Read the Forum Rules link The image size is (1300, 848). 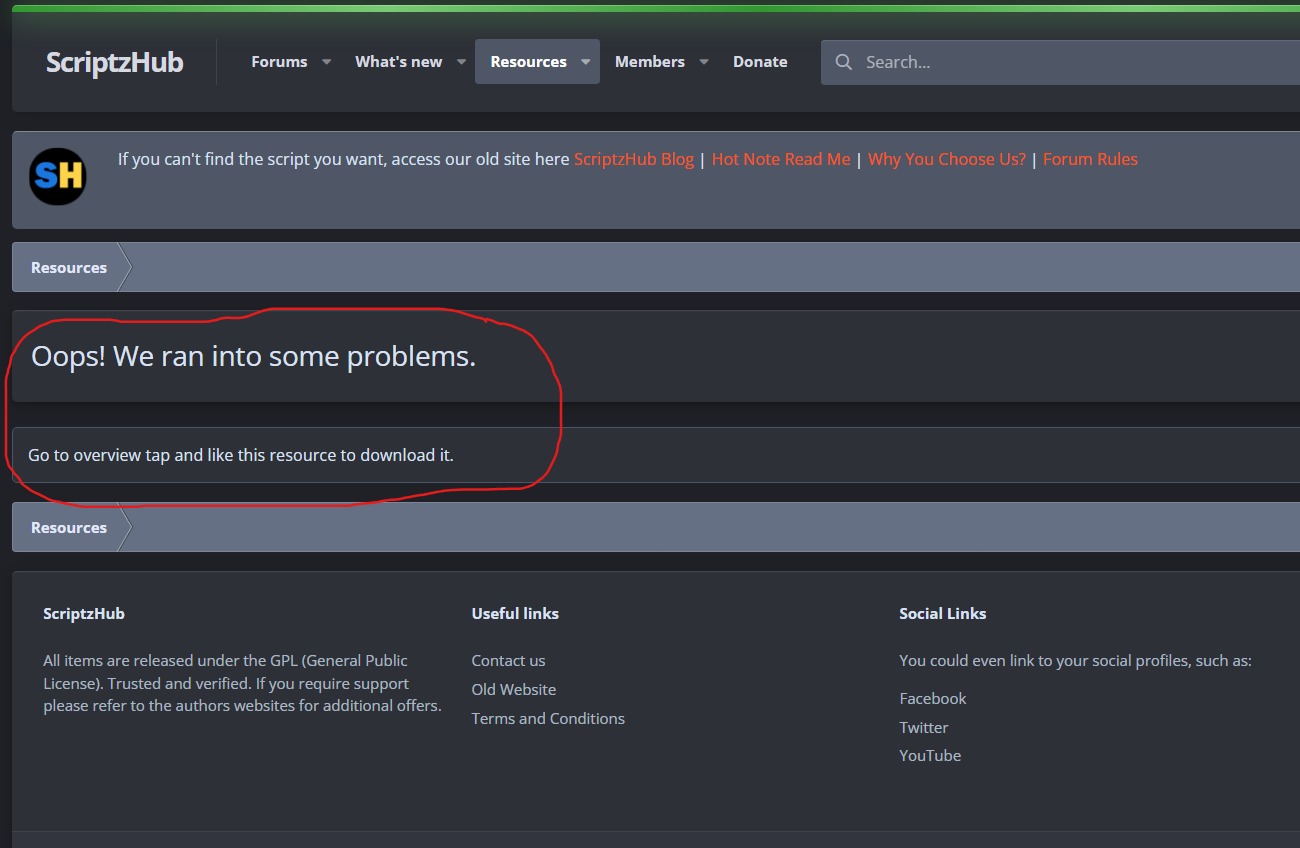[x=1090, y=159]
